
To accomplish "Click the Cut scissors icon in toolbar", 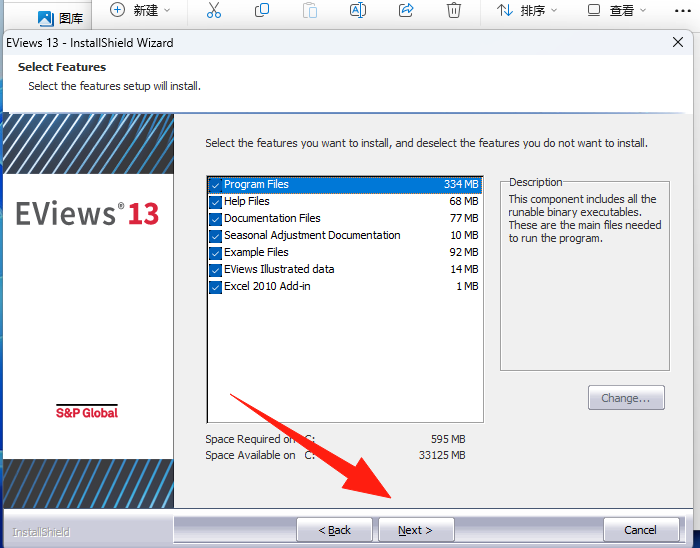I will pos(213,11).
